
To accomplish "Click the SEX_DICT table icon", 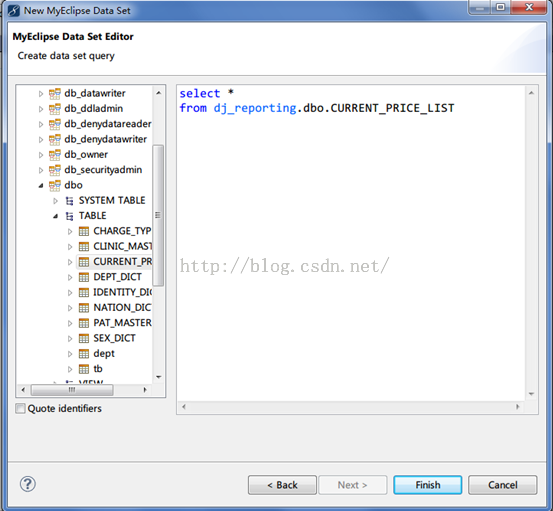I will click(x=84, y=339).
